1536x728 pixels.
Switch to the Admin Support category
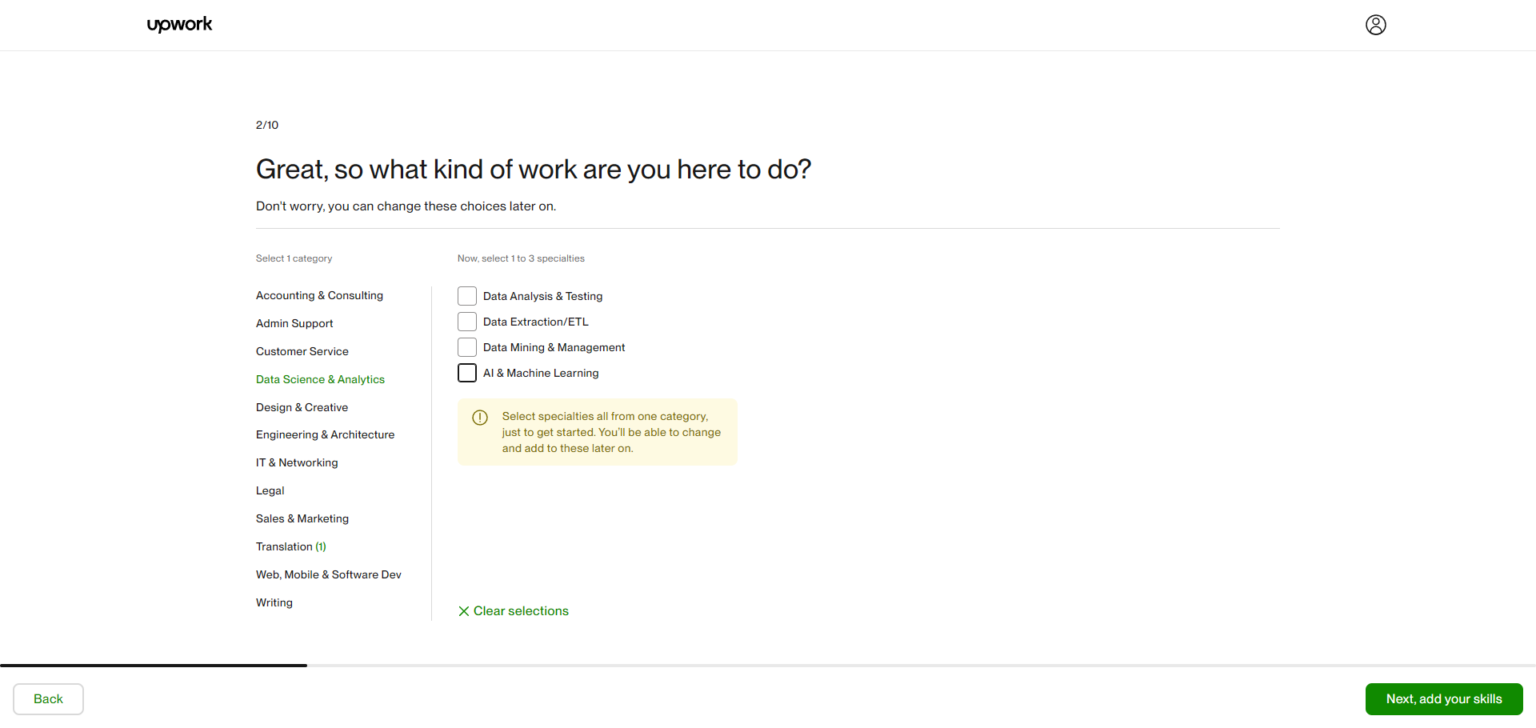294,323
